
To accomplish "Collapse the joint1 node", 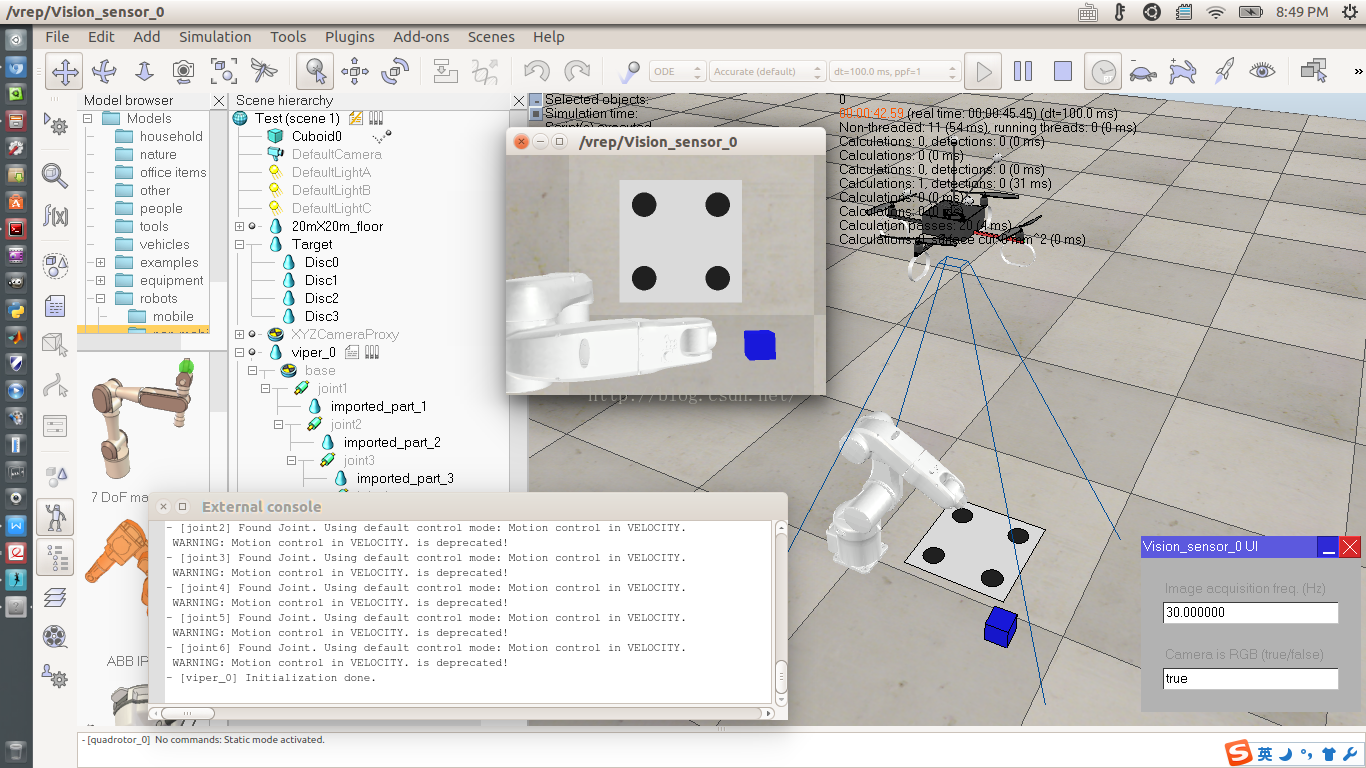I will click(x=266, y=388).
